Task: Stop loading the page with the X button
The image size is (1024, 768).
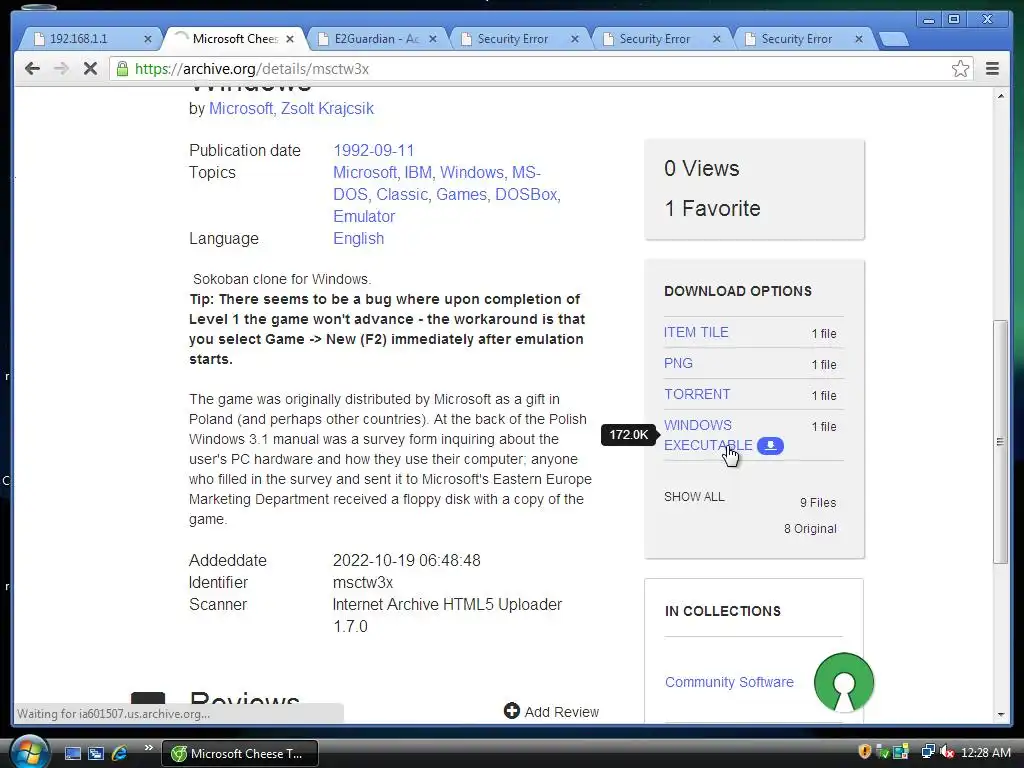Action: click(x=90, y=69)
